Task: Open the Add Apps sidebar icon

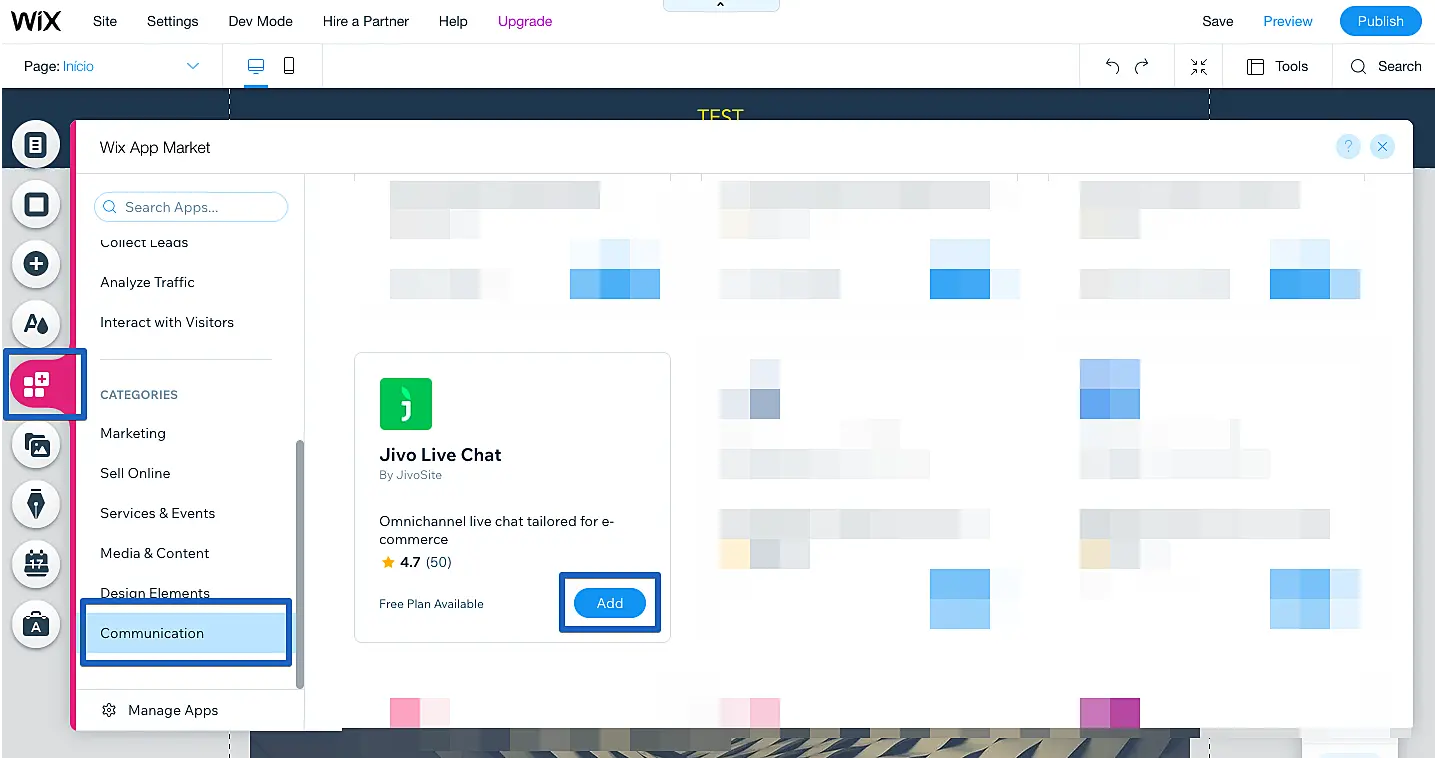Action: point(36,384)
